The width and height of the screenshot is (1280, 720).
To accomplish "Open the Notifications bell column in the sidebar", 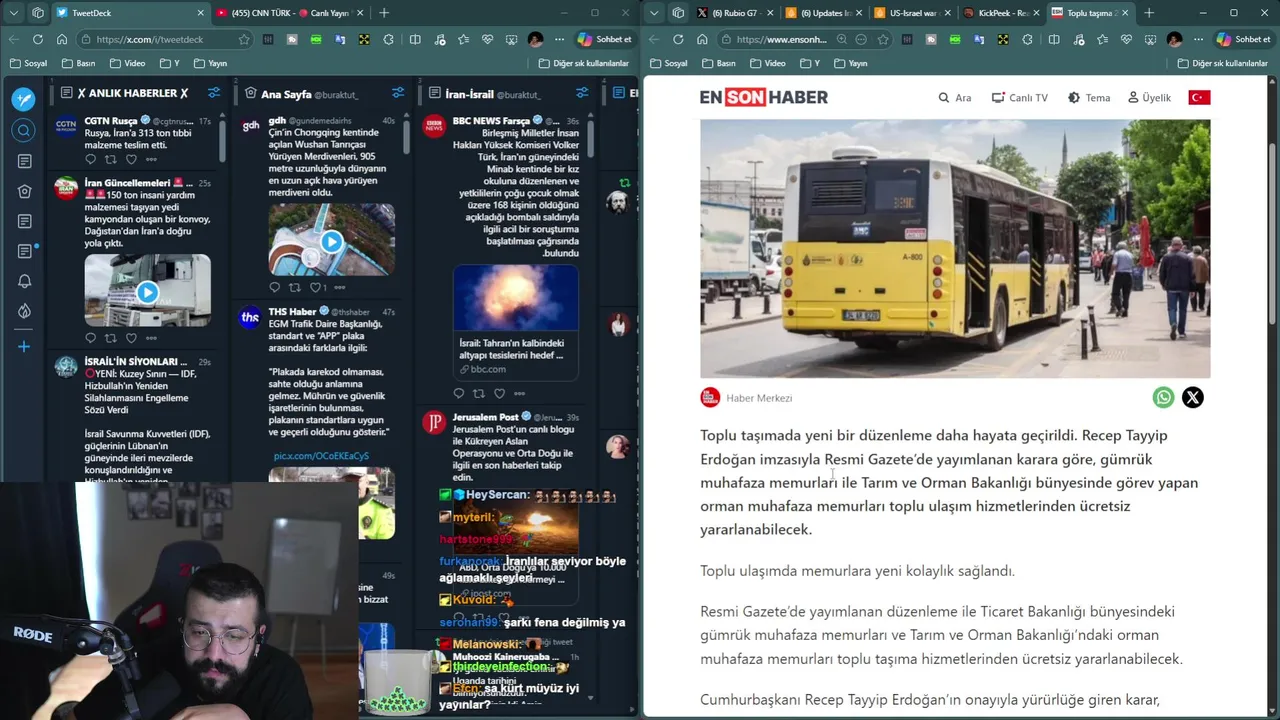I will click(x=24, y=281).
